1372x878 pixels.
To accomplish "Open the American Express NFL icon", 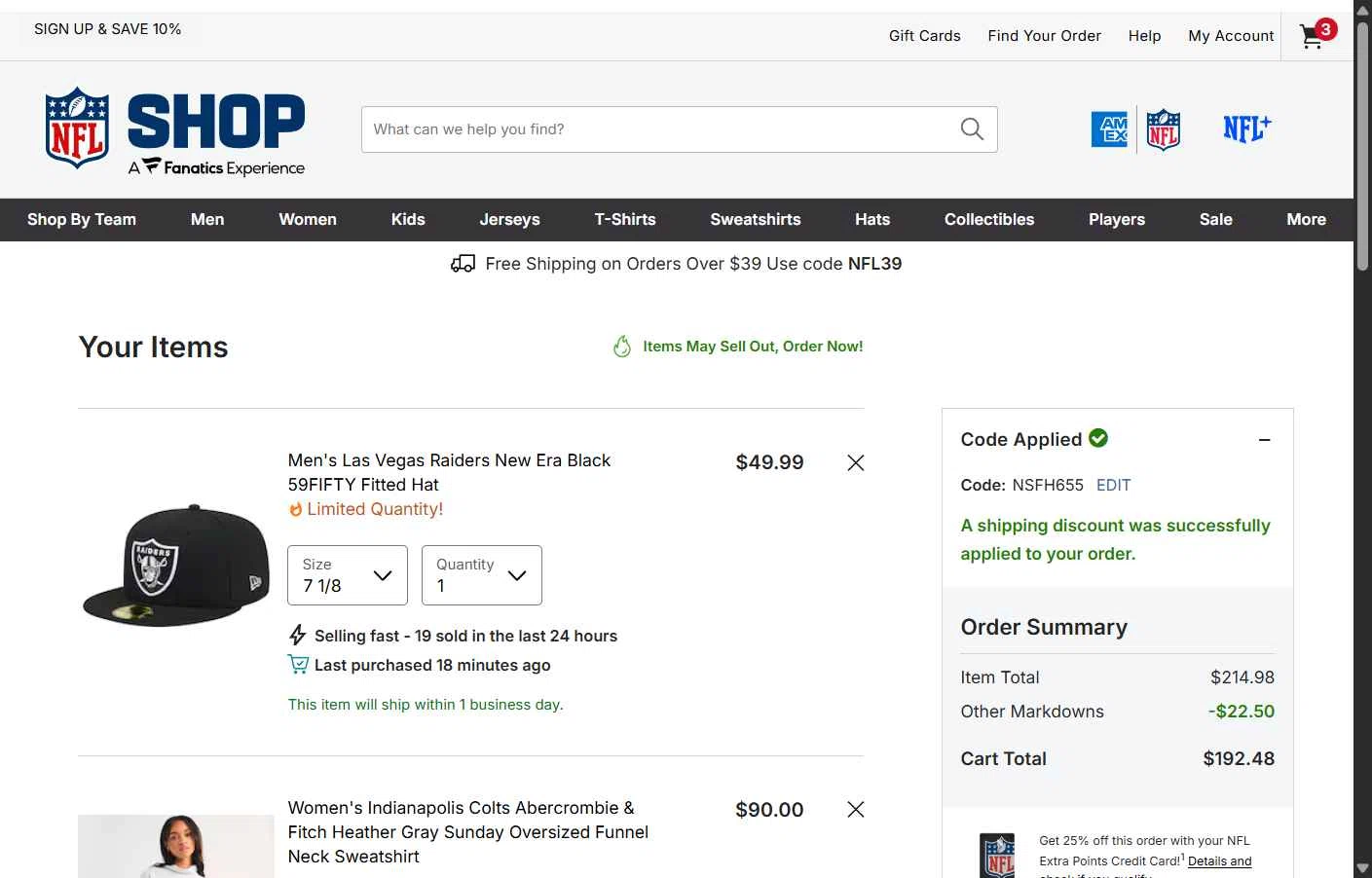I will coord(1135,129).
